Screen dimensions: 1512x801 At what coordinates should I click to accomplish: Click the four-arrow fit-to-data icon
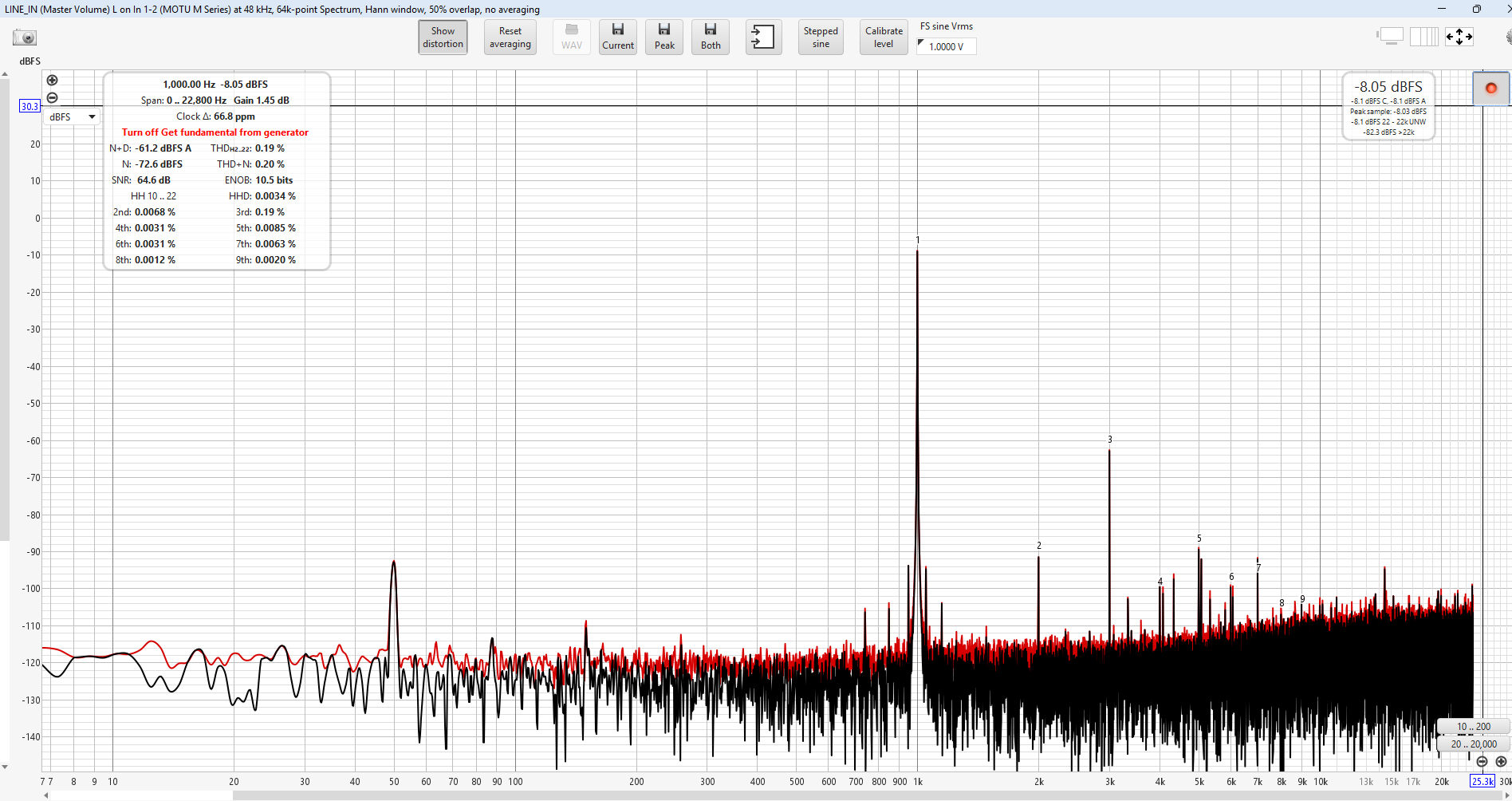coord(1459,37)
